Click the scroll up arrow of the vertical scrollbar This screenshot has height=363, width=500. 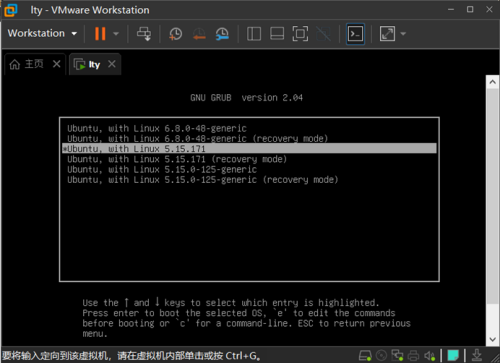[x=493, y=82]
